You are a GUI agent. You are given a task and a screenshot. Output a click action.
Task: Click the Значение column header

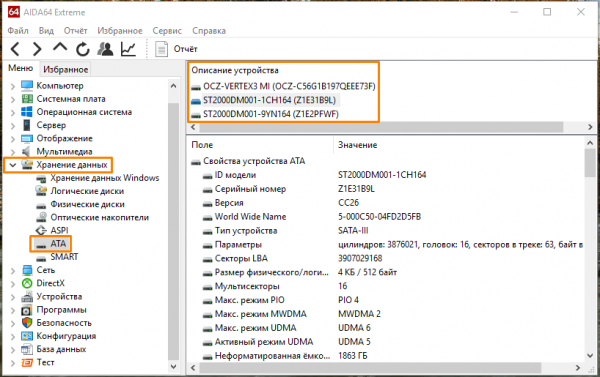click(357, 145)
